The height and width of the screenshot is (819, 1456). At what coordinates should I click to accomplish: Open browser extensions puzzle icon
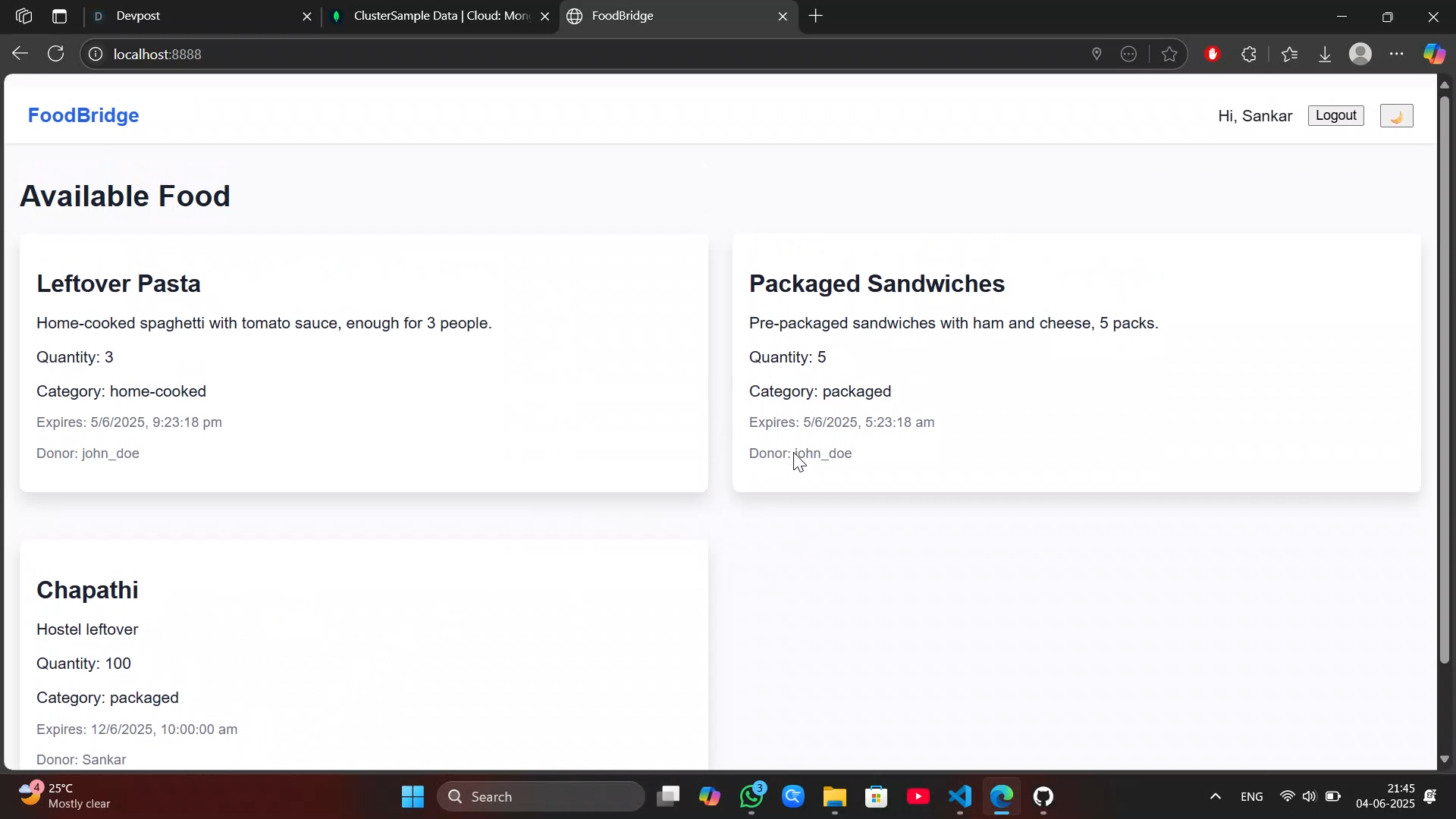click(x=1249, y=54)
